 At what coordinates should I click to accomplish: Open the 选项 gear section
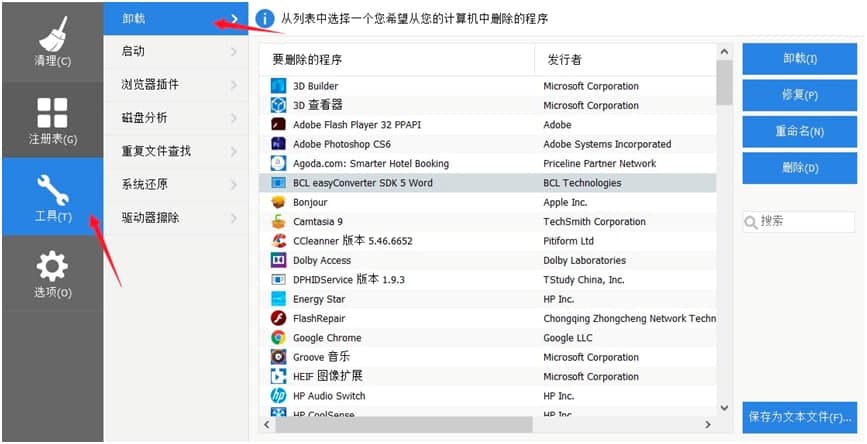pyautogui.click(x=51, y=273)
